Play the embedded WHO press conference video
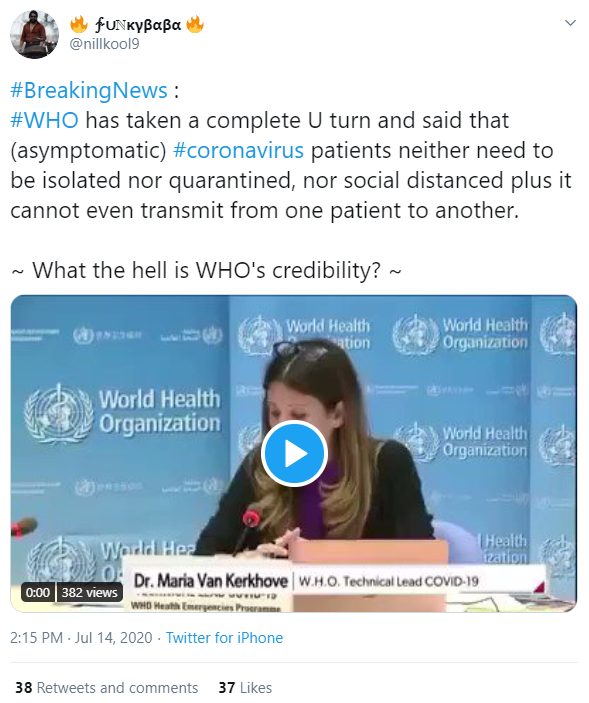 [294, 453]
